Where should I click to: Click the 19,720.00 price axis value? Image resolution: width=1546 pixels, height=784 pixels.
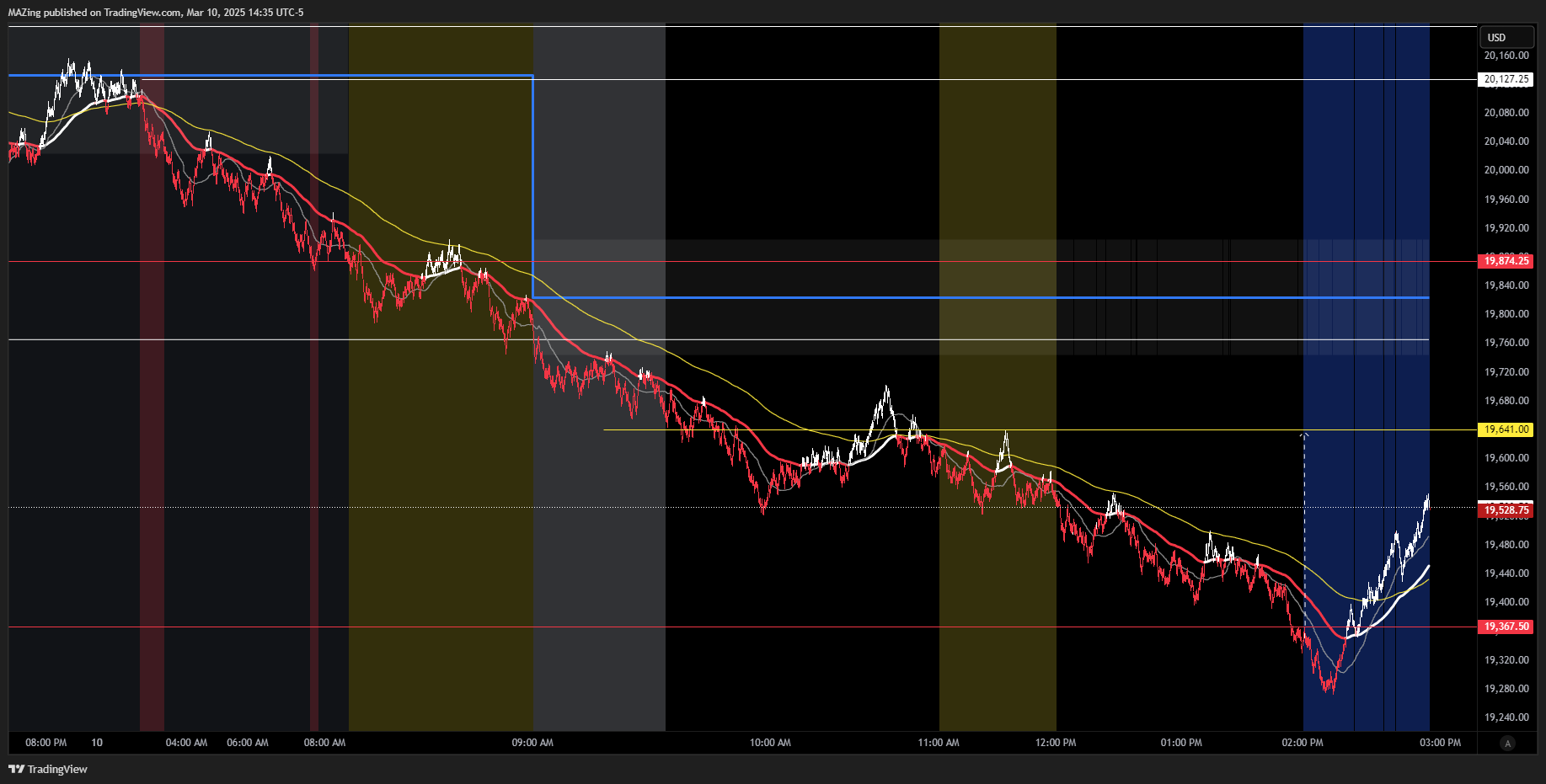tap(1506, 372)
